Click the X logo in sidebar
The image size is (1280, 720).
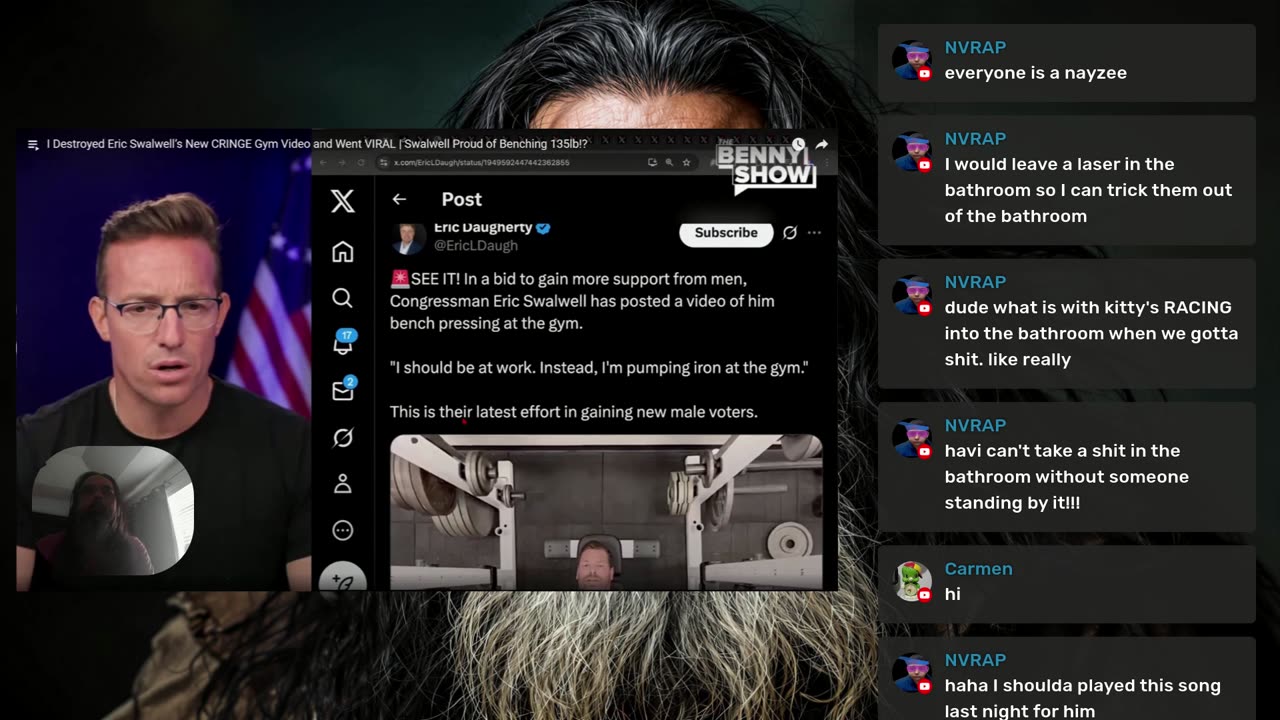click(x=343, y=200)
